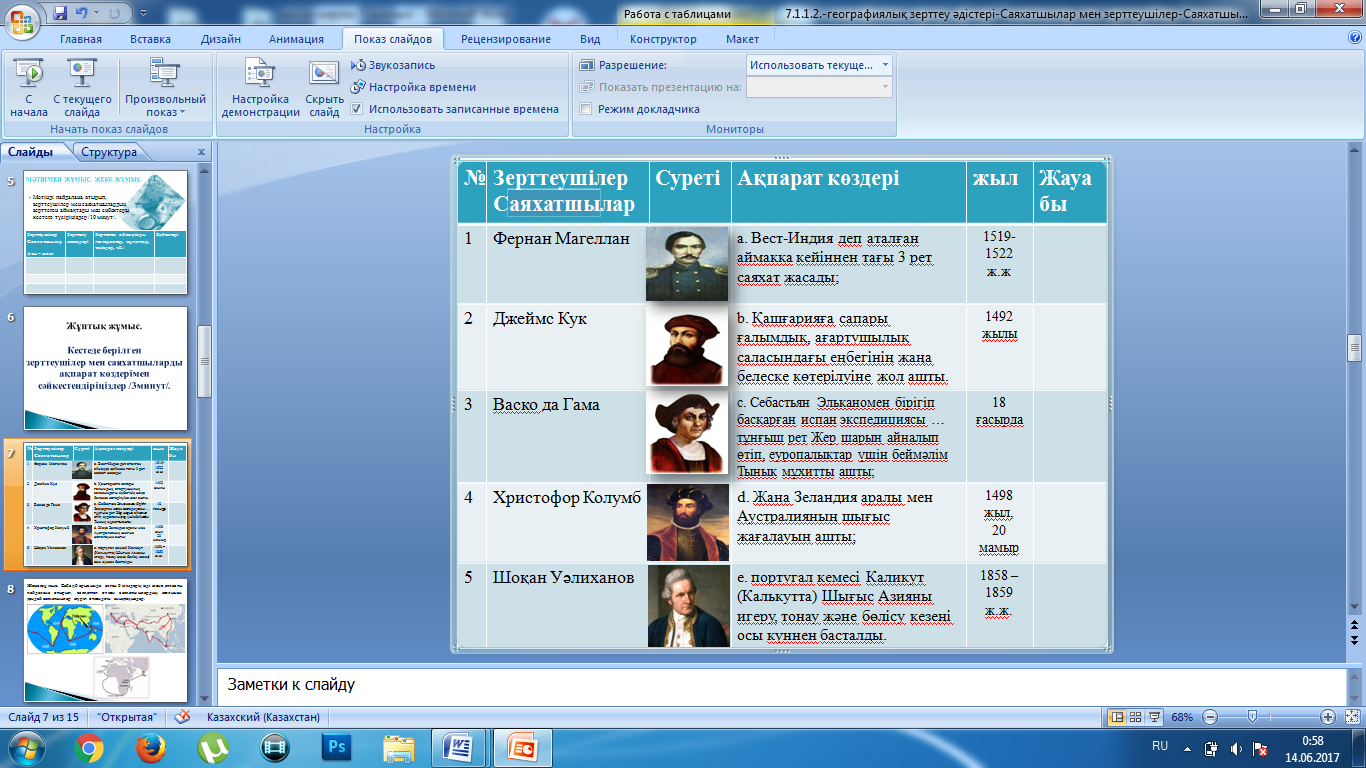Viewport: 1366px width, 768px height.
Task: Save the presentation from the quick access toolbar
Action: click(x=61, y=13)
